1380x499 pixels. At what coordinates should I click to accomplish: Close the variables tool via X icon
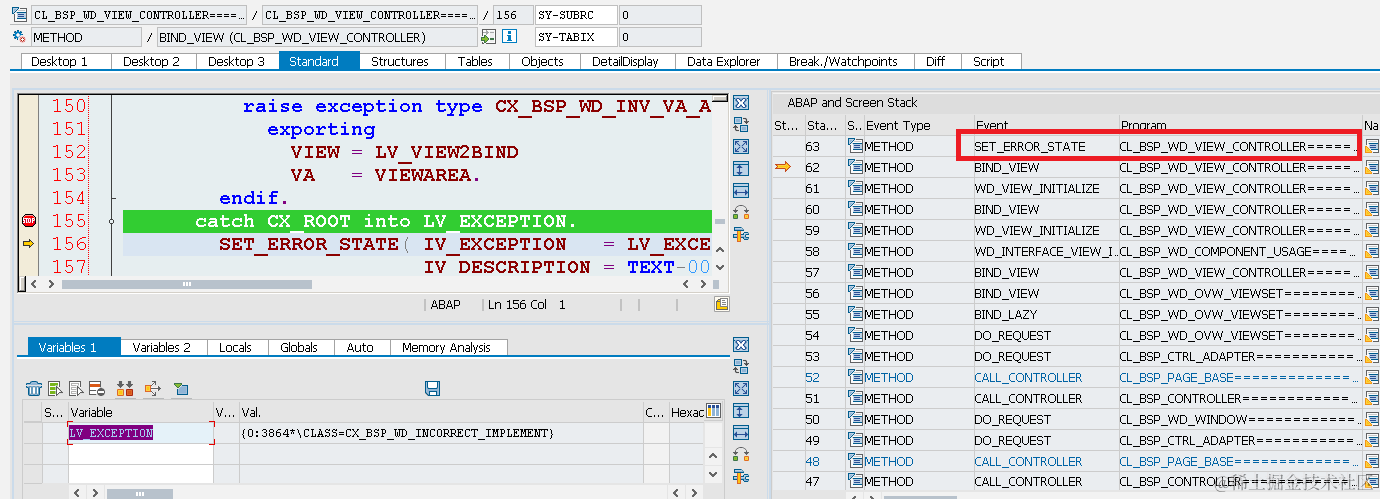point(741,345)
